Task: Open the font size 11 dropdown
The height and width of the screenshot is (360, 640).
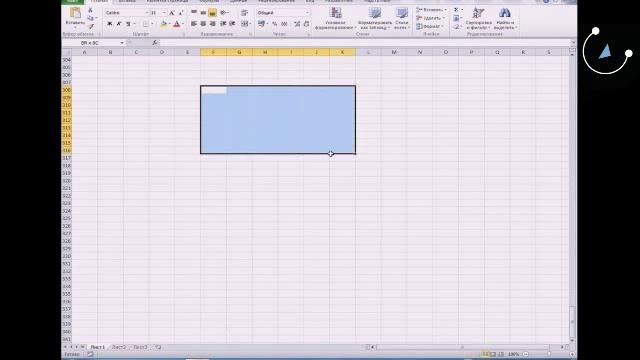Action: pyautogui.click(x=164, y=13)
